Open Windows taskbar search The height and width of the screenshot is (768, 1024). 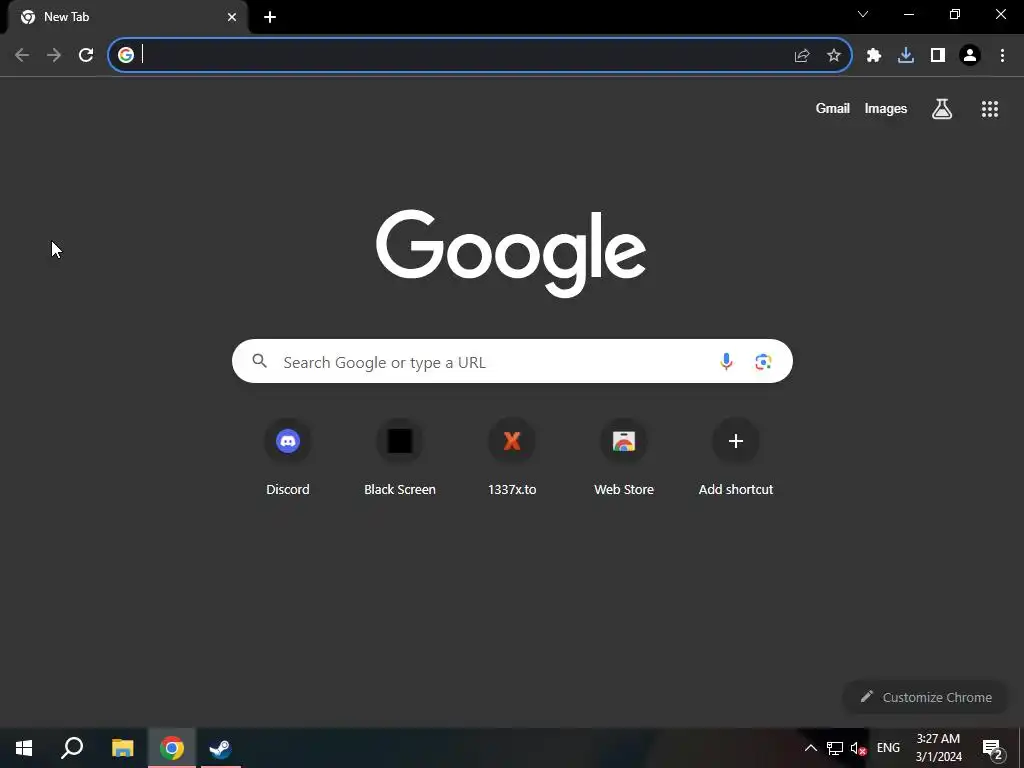coord(72,748)
